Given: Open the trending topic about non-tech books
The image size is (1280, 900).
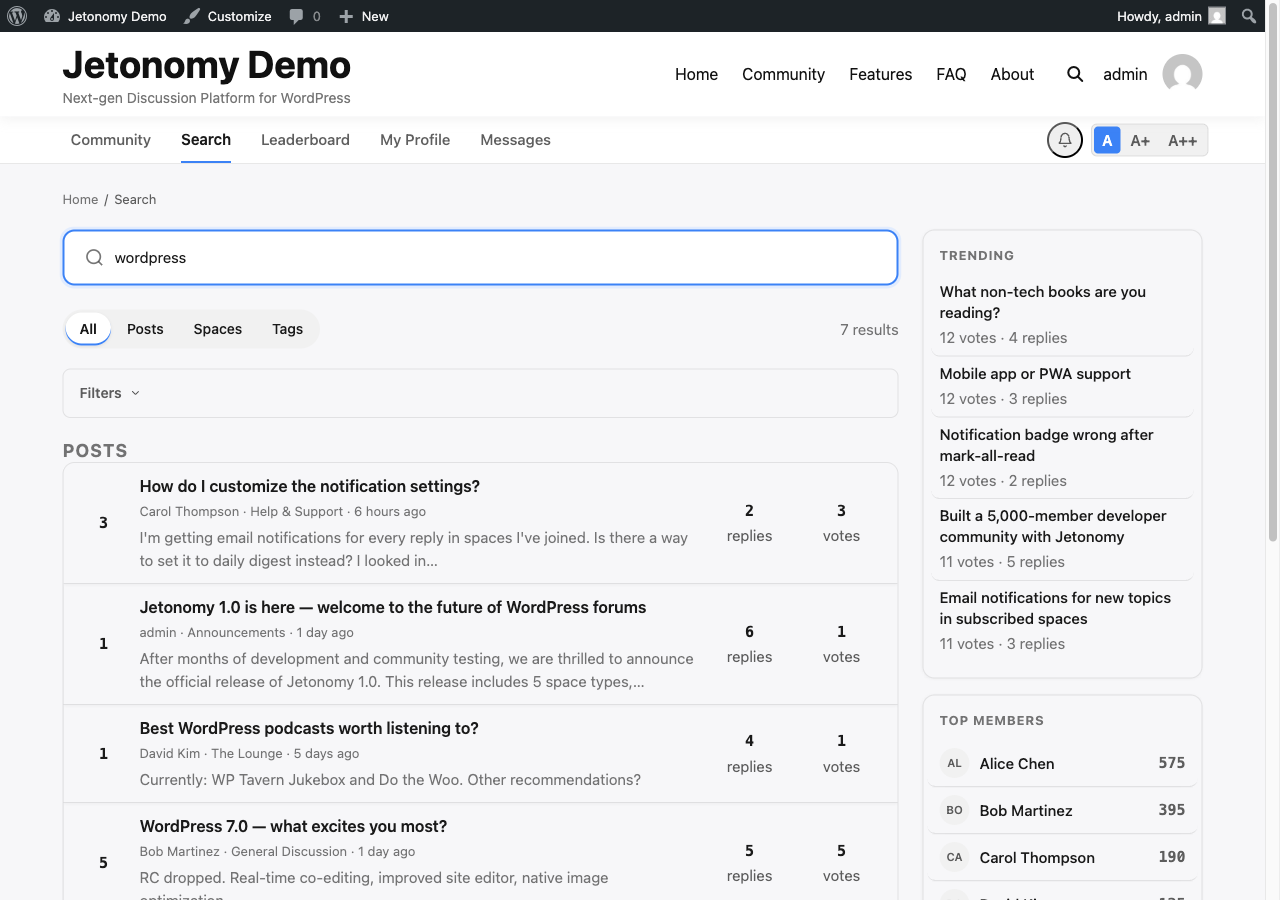Looking at the screenshot, I should (x=1042, y=302).
